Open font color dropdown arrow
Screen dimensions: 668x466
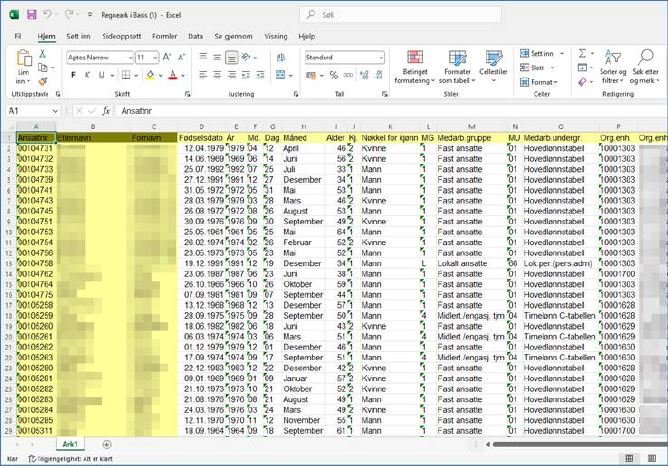183,76
